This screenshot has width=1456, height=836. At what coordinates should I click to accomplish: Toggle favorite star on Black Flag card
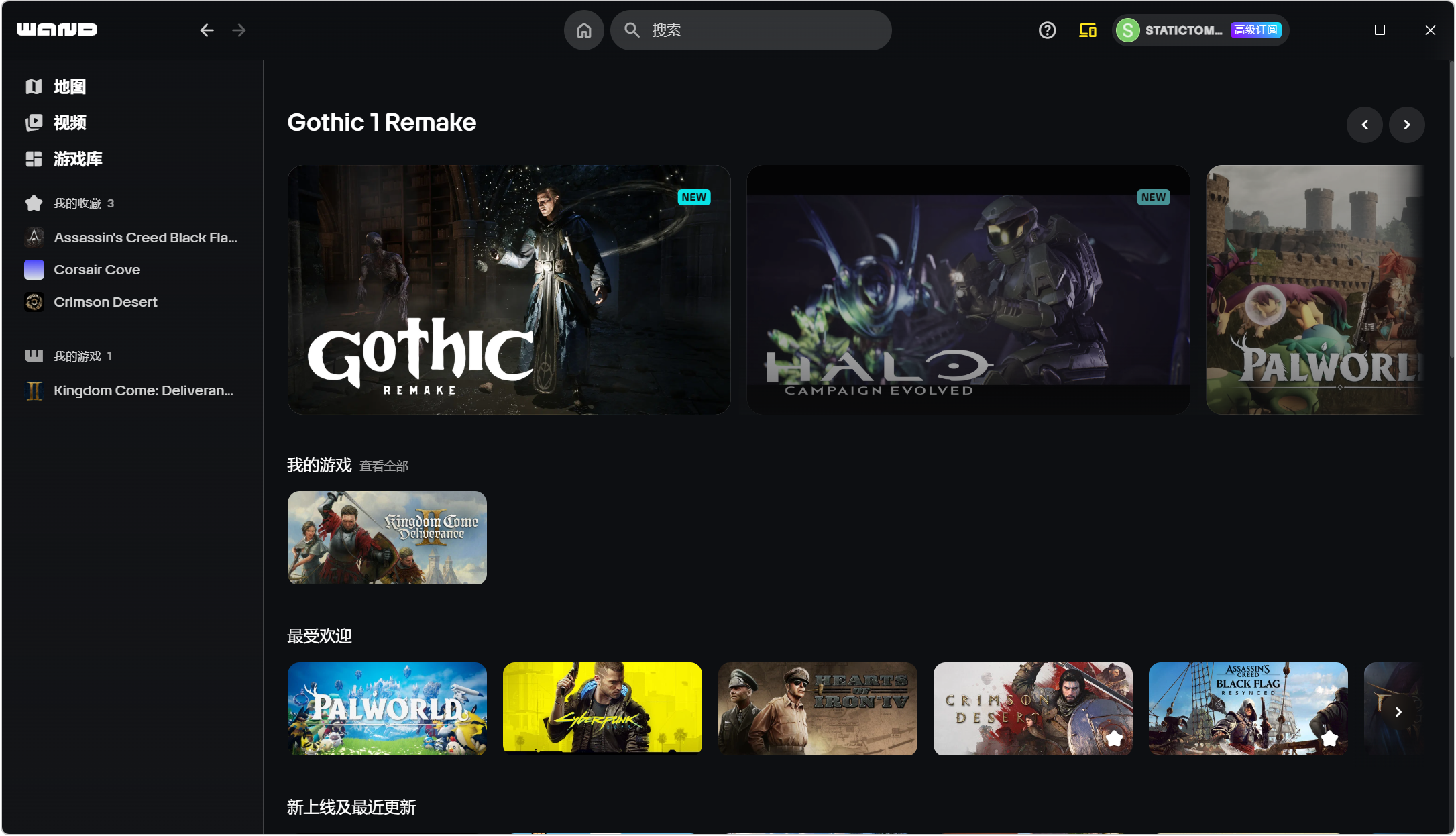click(x=1330, y=739)
